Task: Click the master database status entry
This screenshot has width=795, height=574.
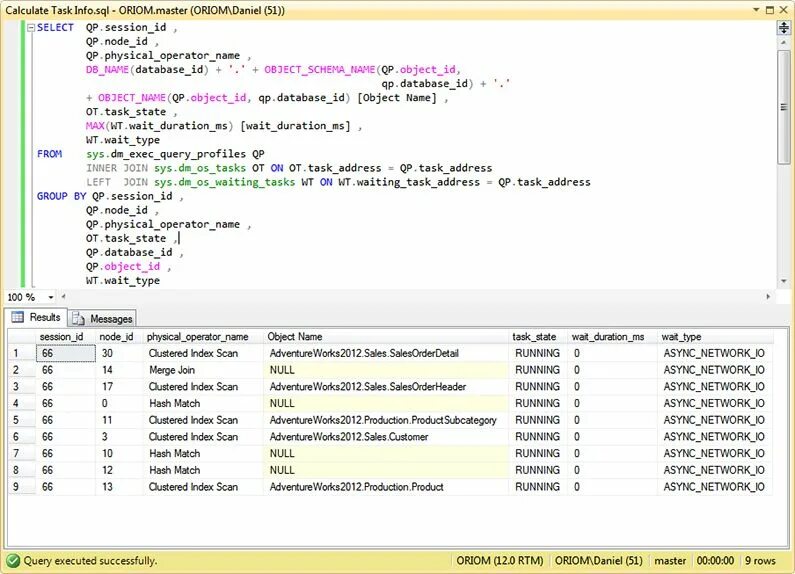Action: tap(670, 561)
